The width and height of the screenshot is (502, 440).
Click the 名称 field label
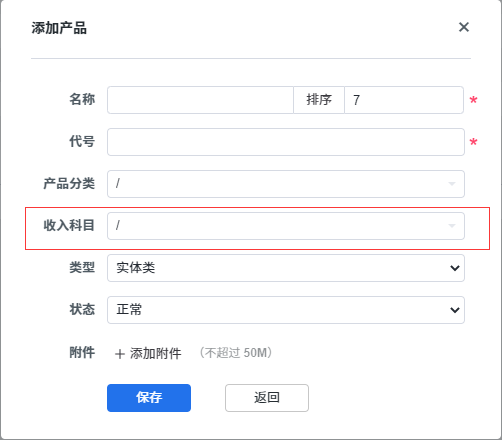[x=82, y=99]
